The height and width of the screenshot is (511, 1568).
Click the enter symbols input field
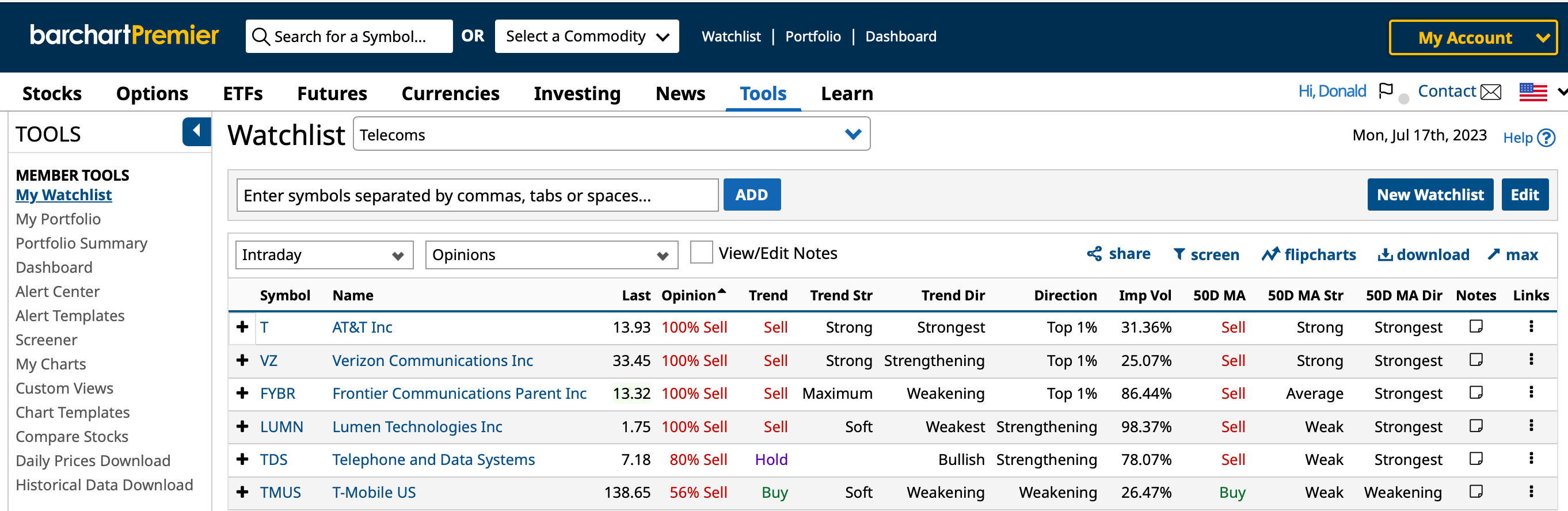(477, 195)
